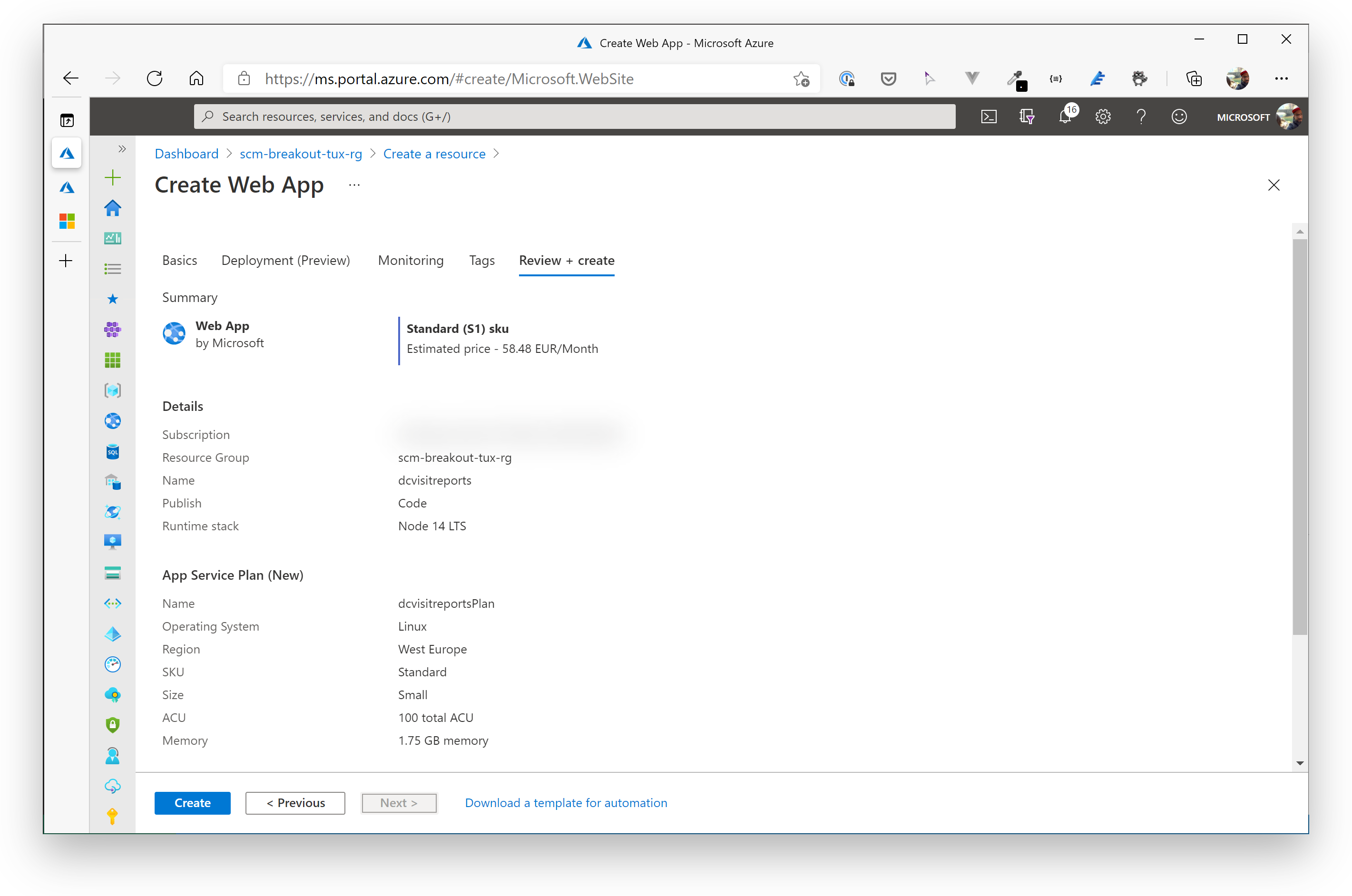Open Azure Cloud Shell icon
1352x896 pixels.
pos(989,117)
